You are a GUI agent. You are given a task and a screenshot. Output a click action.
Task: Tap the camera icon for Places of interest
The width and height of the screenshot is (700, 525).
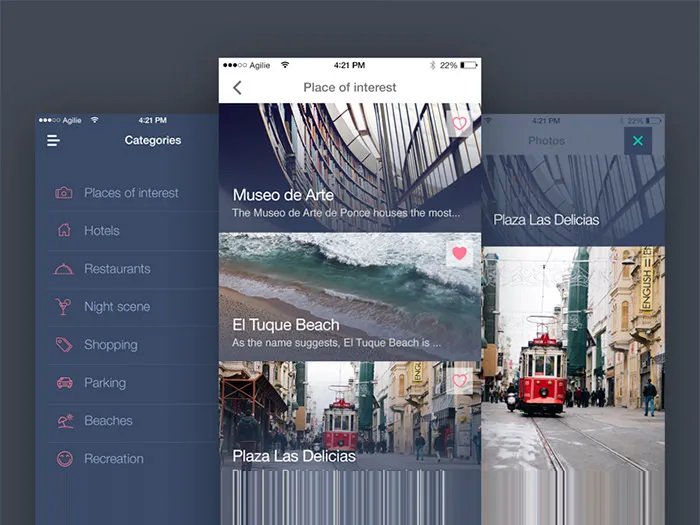pyautogui.click(x=64, y=193)
